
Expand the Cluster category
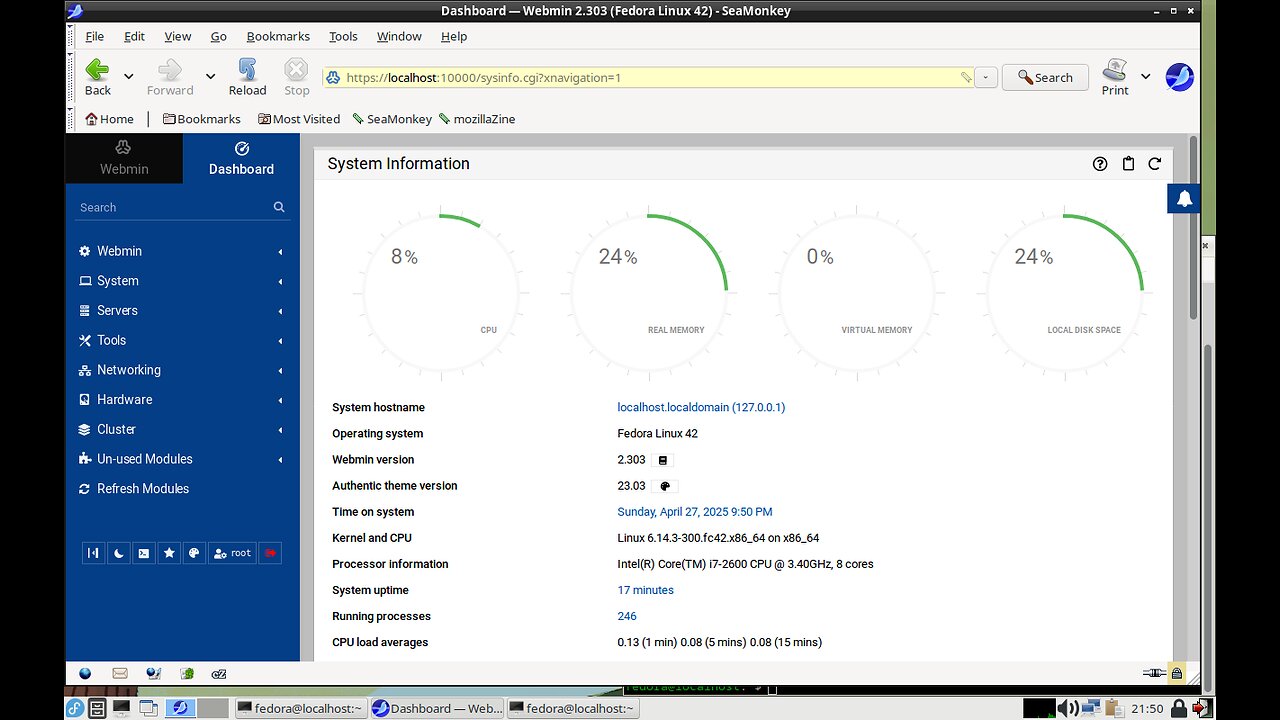pyautogui.click(x=182, y=429)
